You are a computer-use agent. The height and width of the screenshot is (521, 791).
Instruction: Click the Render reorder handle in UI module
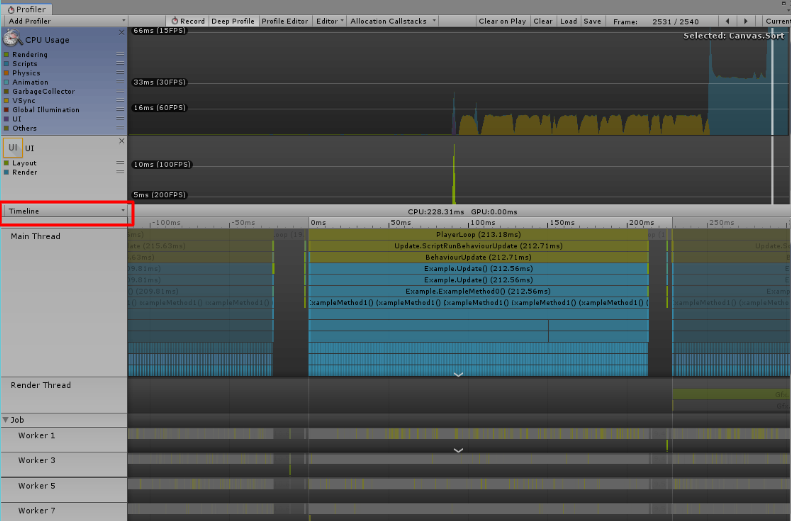[120, 172]
